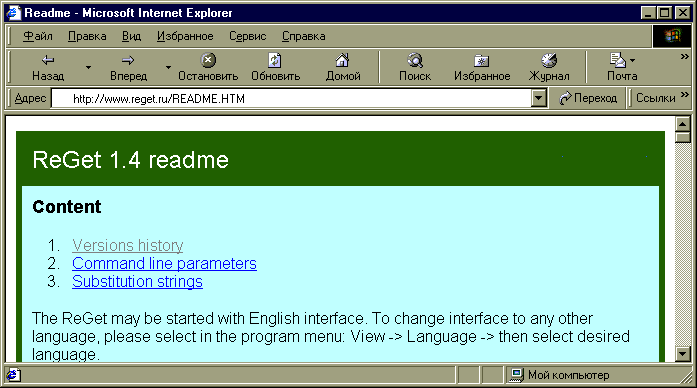The width and height of the screenshot is (697, 388).
Task: Open the Журнал history icon
Action: click(x=549, y=60)
